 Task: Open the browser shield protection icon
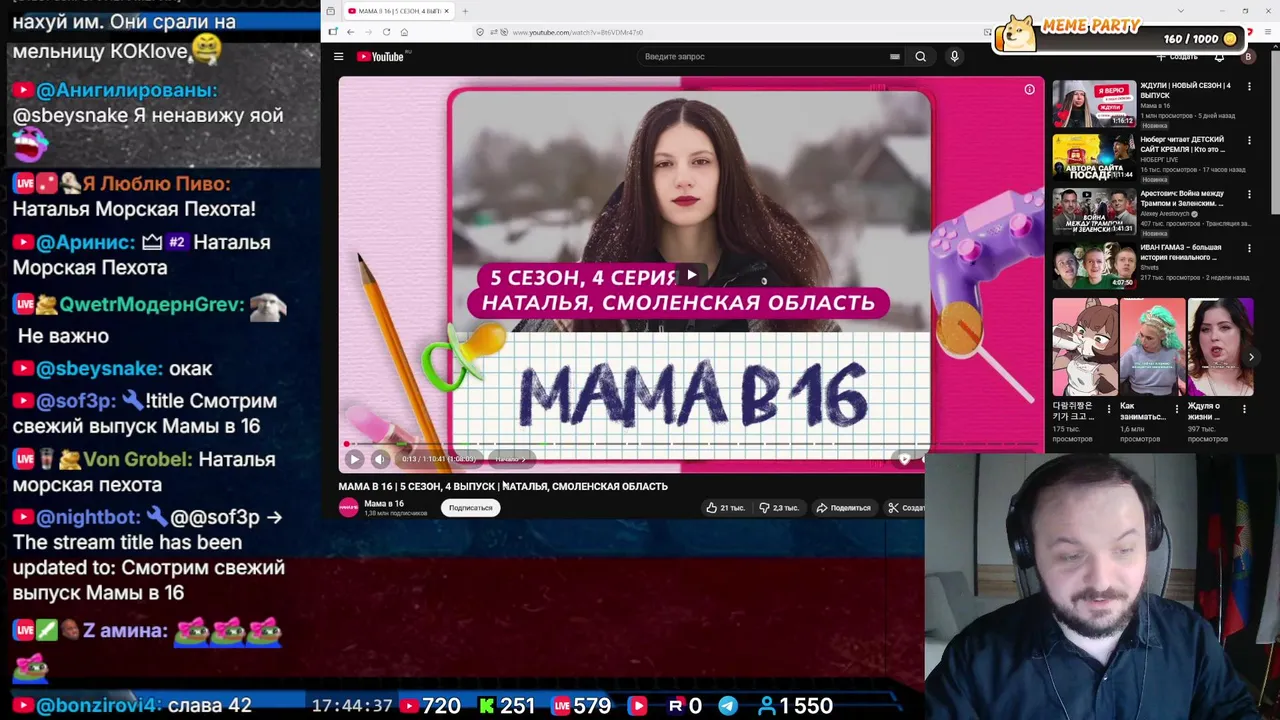(x=480, y=32)
